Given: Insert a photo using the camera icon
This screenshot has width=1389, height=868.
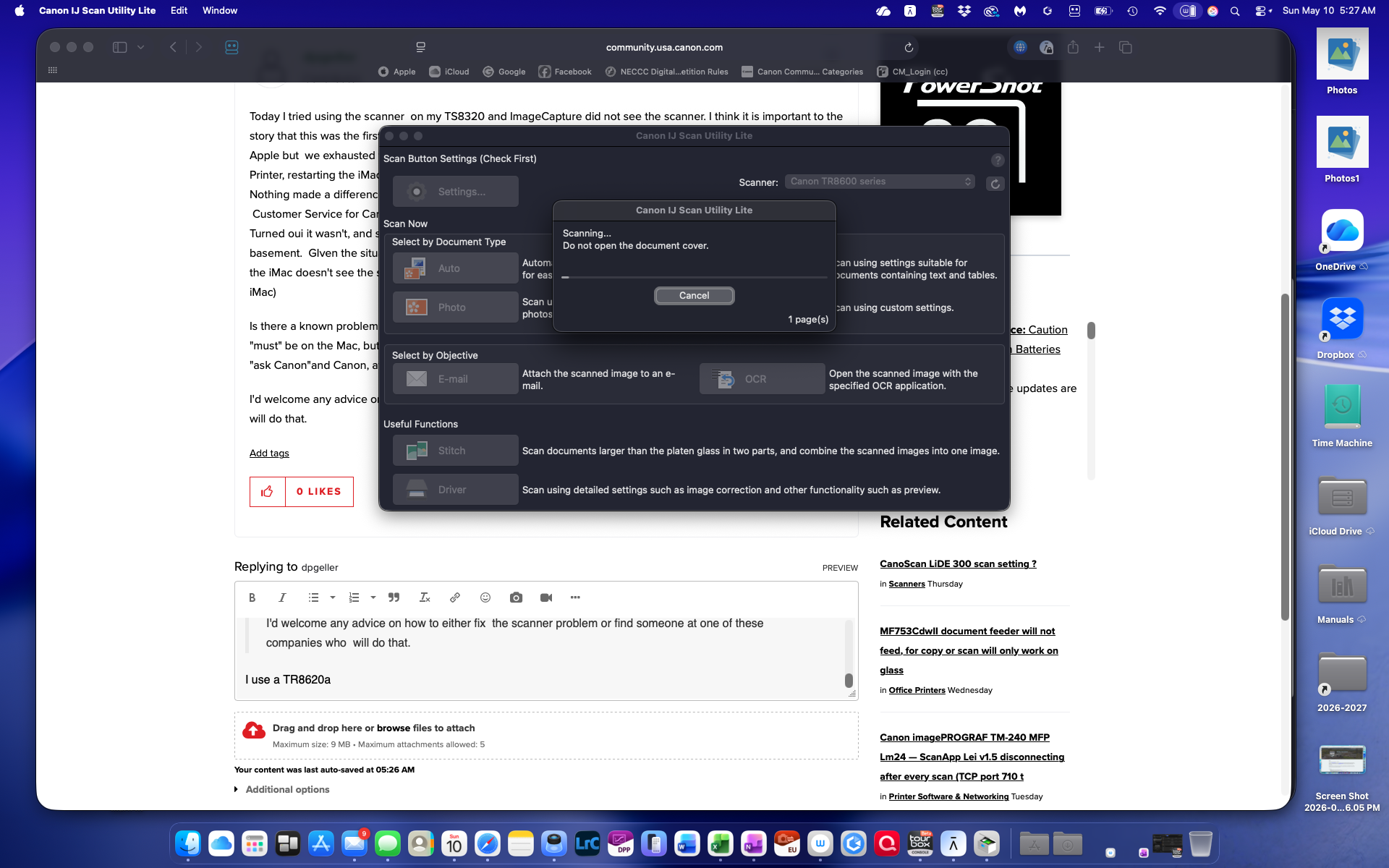Looking at the screenshot, I should (x=516, y=597).
